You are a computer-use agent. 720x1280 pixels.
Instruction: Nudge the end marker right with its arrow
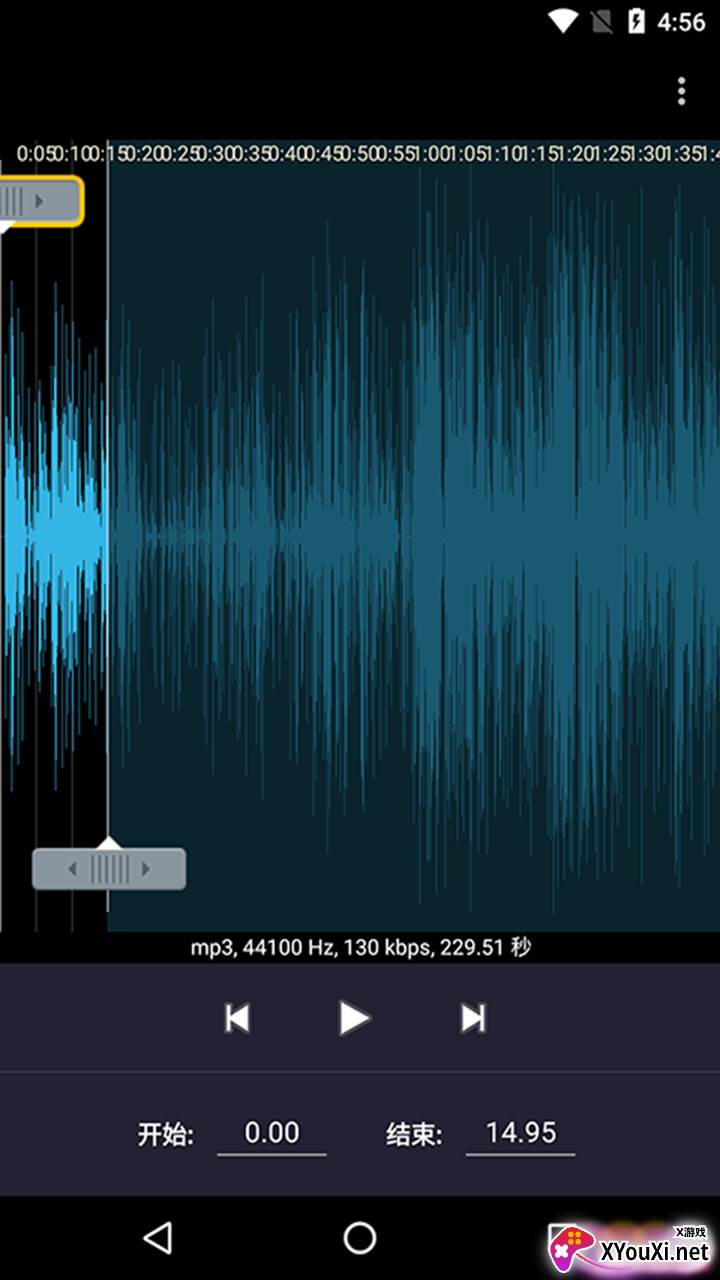(x=147, y=869)
